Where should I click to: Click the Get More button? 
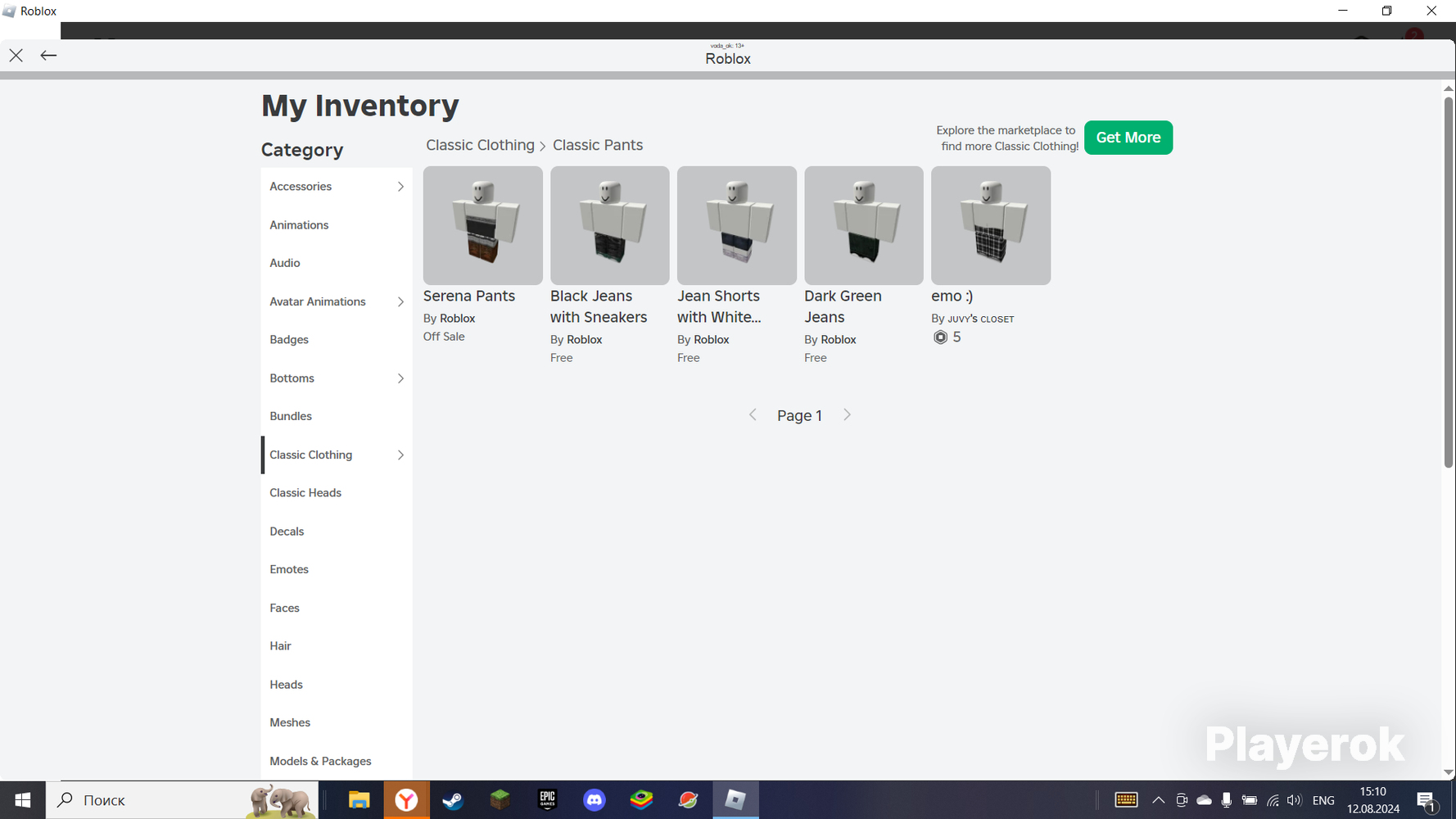pos(1128,138)
